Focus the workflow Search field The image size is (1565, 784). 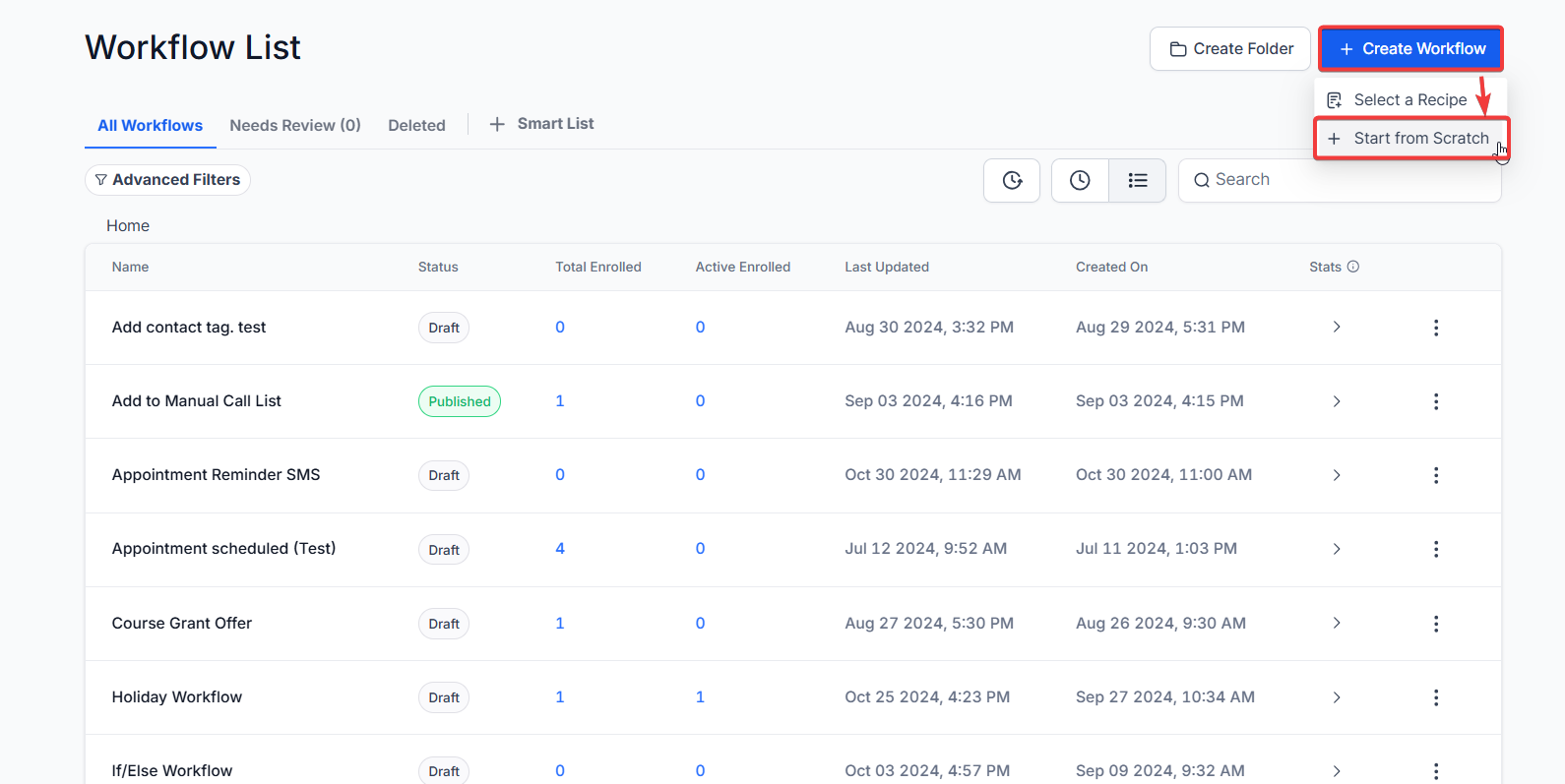point(1348,180)
